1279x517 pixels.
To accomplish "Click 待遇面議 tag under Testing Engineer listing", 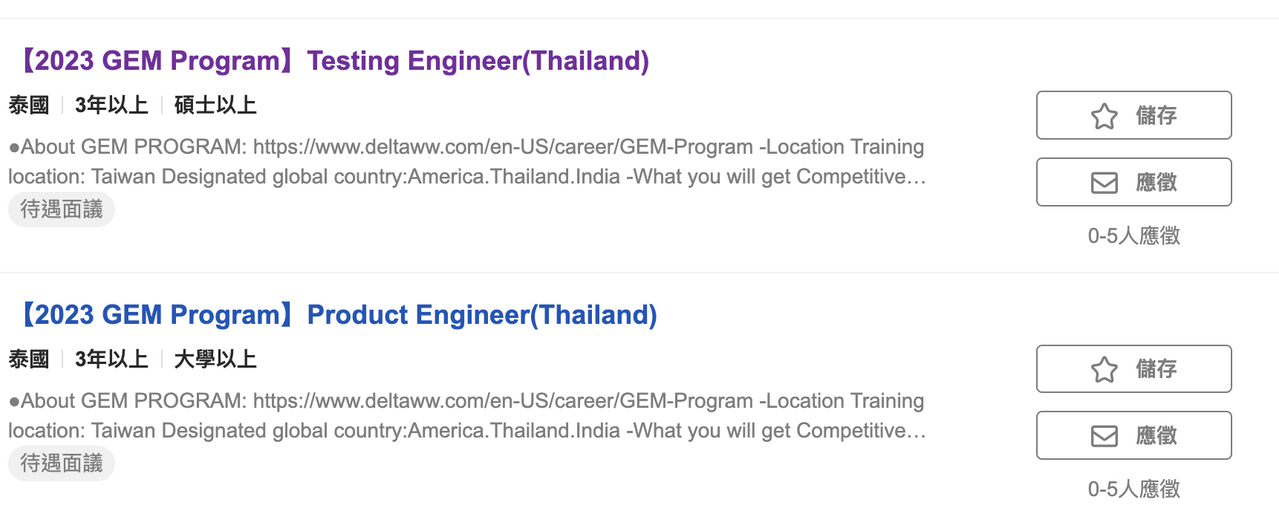I will coord(62,210).
